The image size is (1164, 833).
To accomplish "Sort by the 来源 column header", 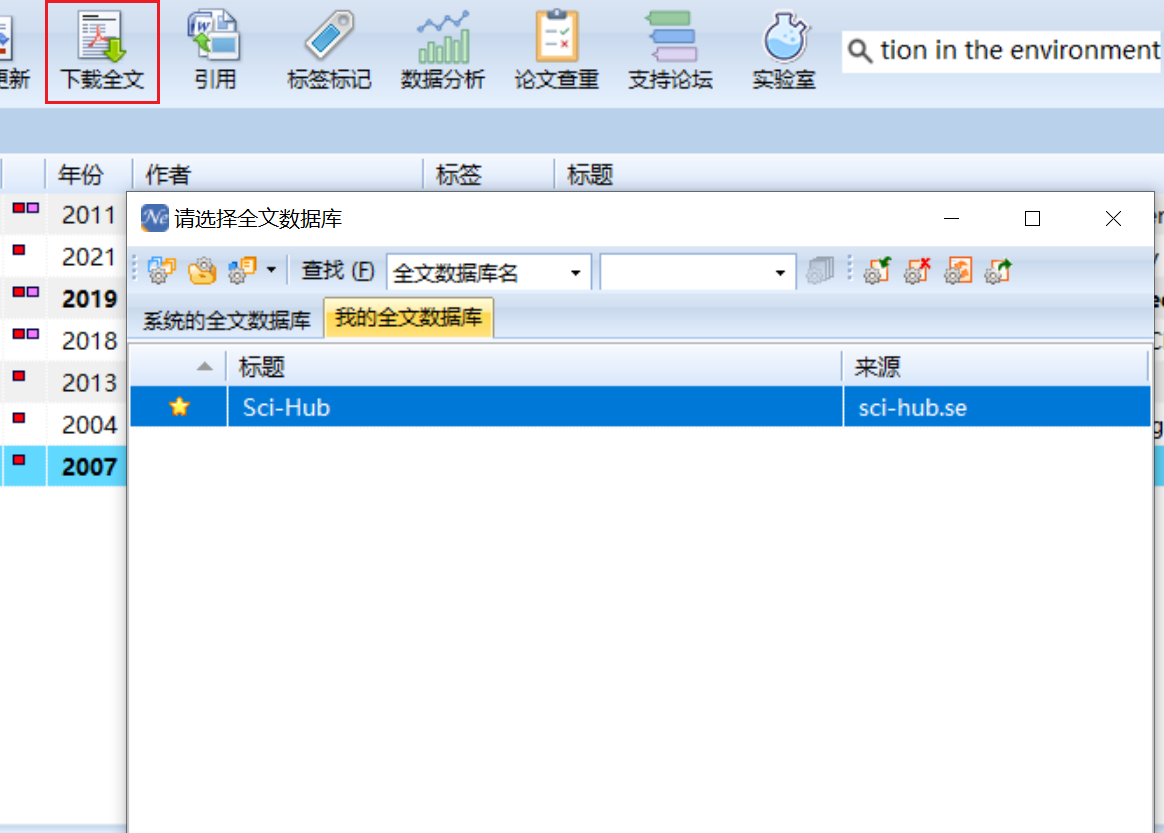I will point(996,367).
